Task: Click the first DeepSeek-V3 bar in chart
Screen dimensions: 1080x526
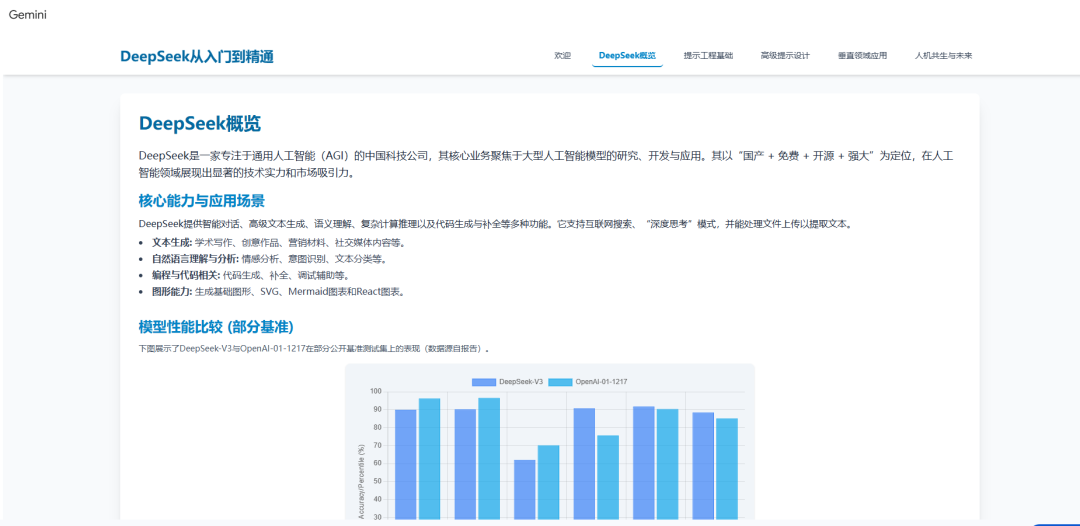Action: click(x=406, y=463)
